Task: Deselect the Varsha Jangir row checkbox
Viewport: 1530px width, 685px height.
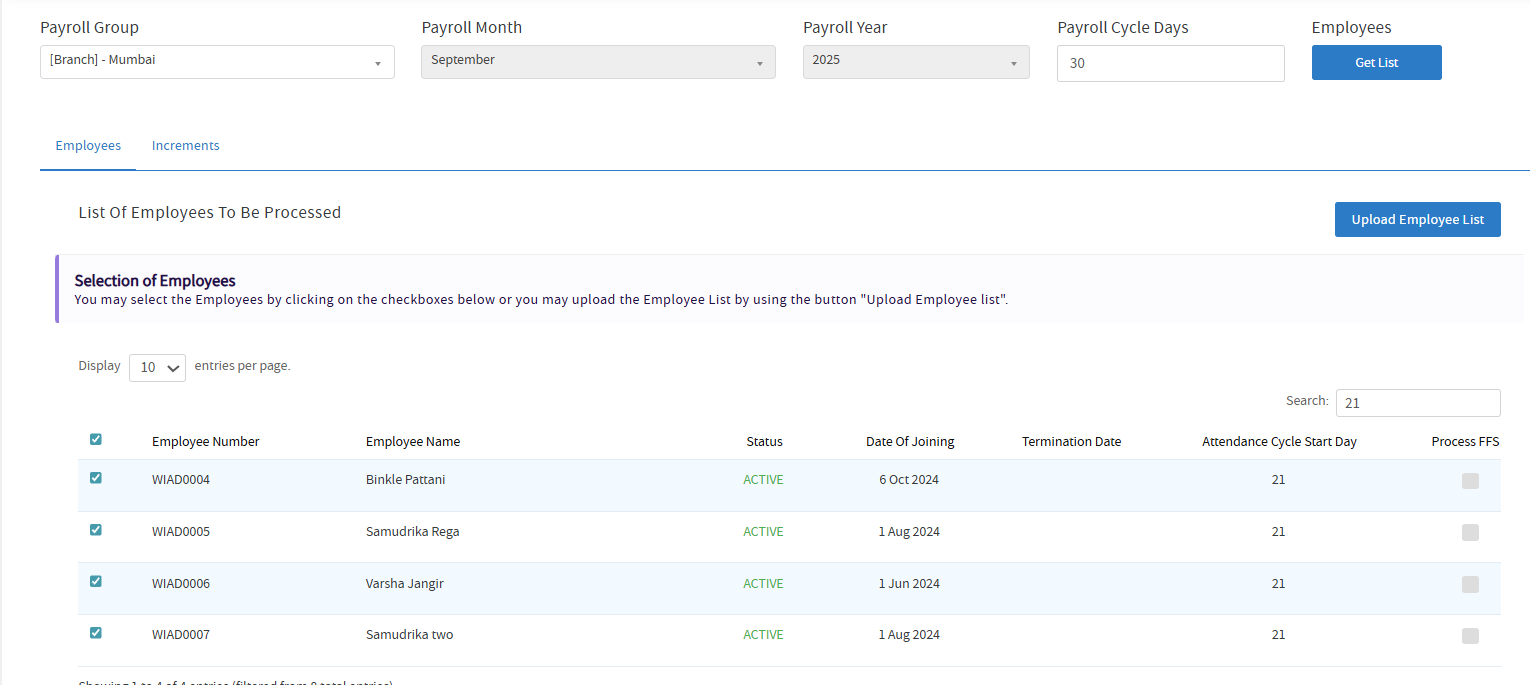Action: [x=96, y=581]
